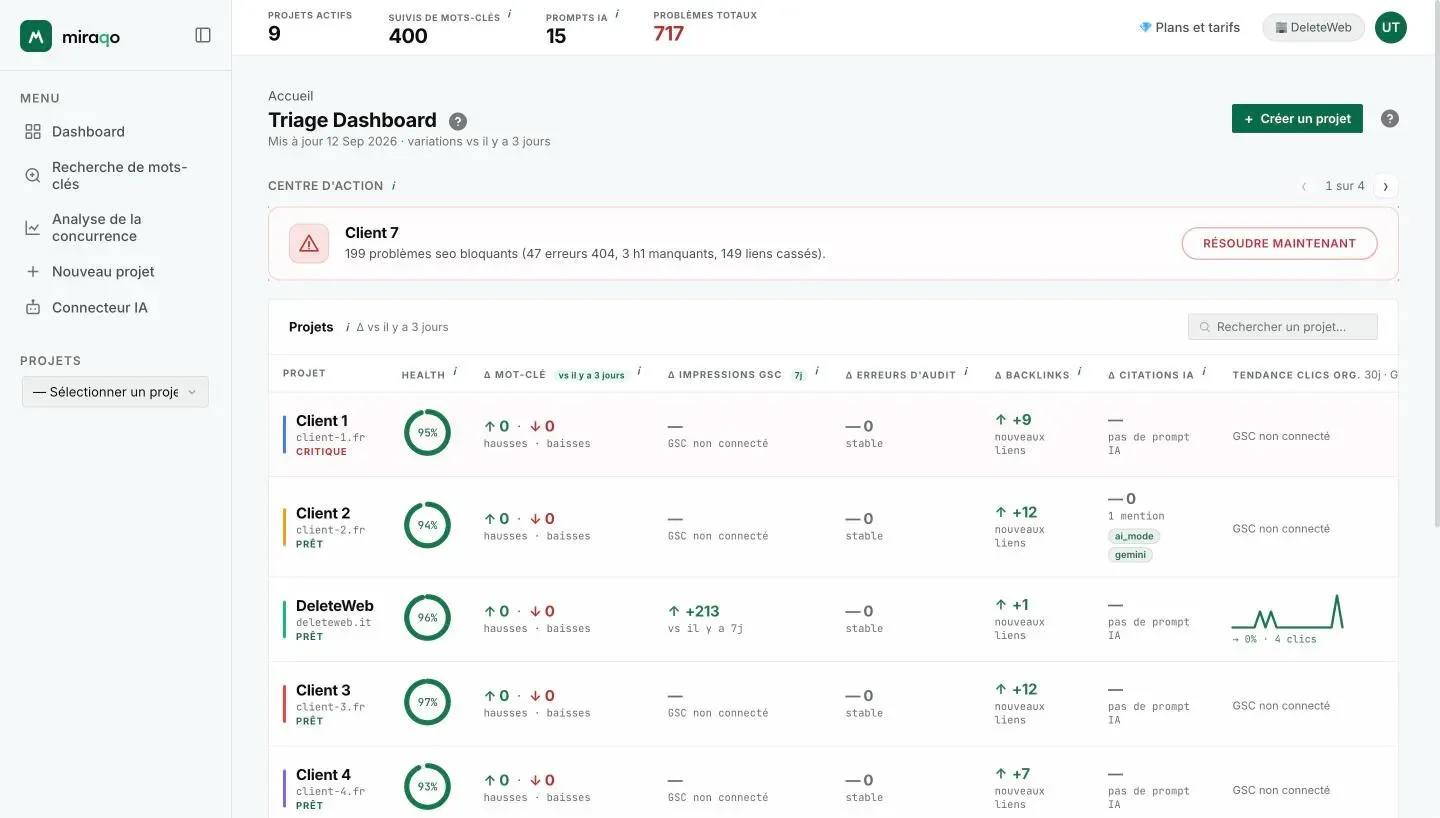This screenshot has height=818, width=1440.
Task: Click the gemini tag in Client 2 row
Action: coord(1130,554)
